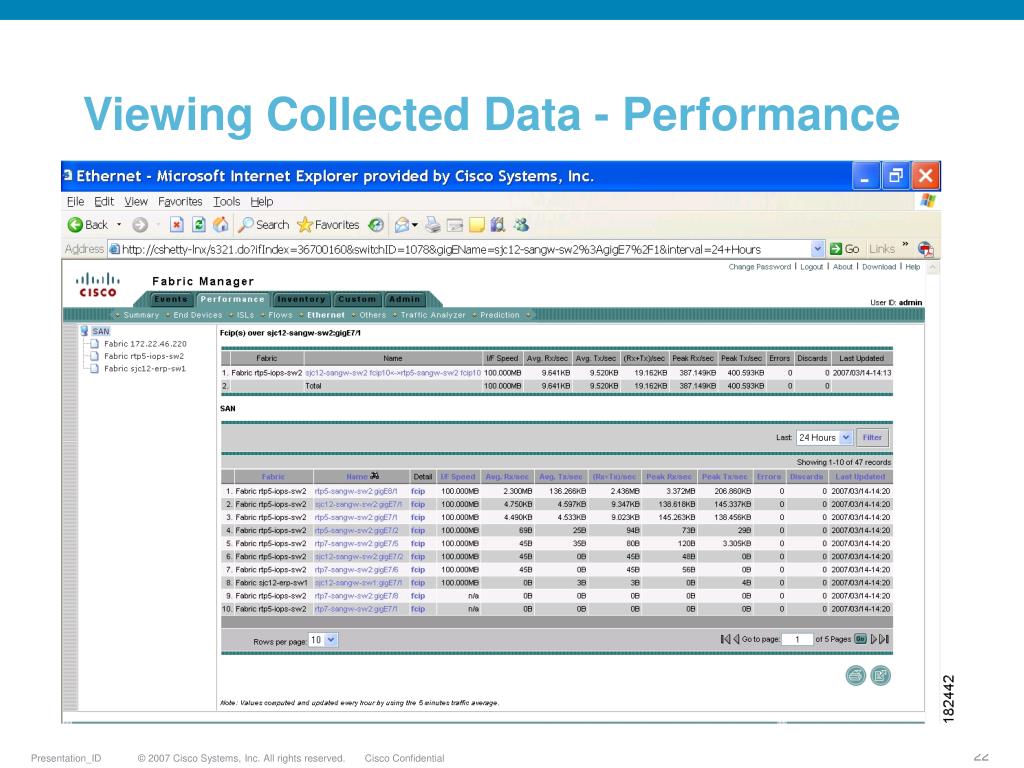Click the Change Password link
This screenshot has height=768, width=1024.
tap(760, 266)
